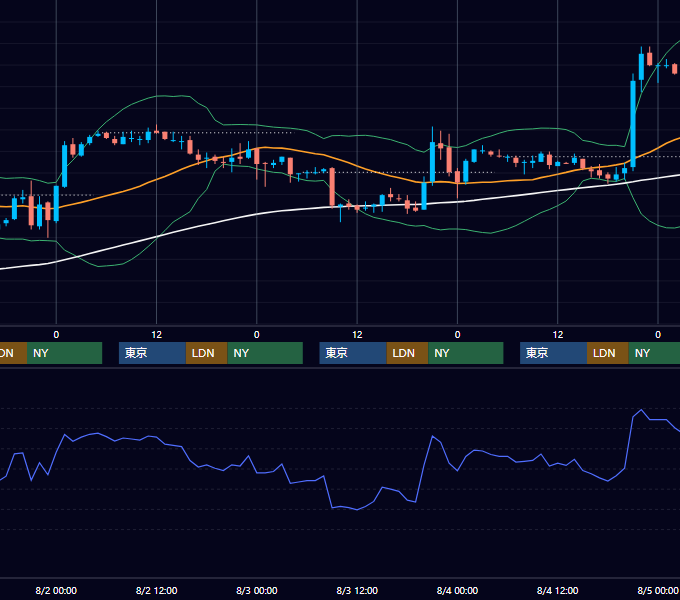
Task: Select the NY session block spanning 8/2 midnight
Action: pyautogui.click(x=64, y=353)
